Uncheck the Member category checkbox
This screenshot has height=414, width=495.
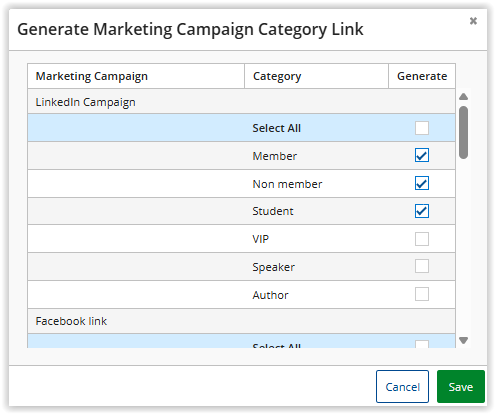(x=422, y=155)
